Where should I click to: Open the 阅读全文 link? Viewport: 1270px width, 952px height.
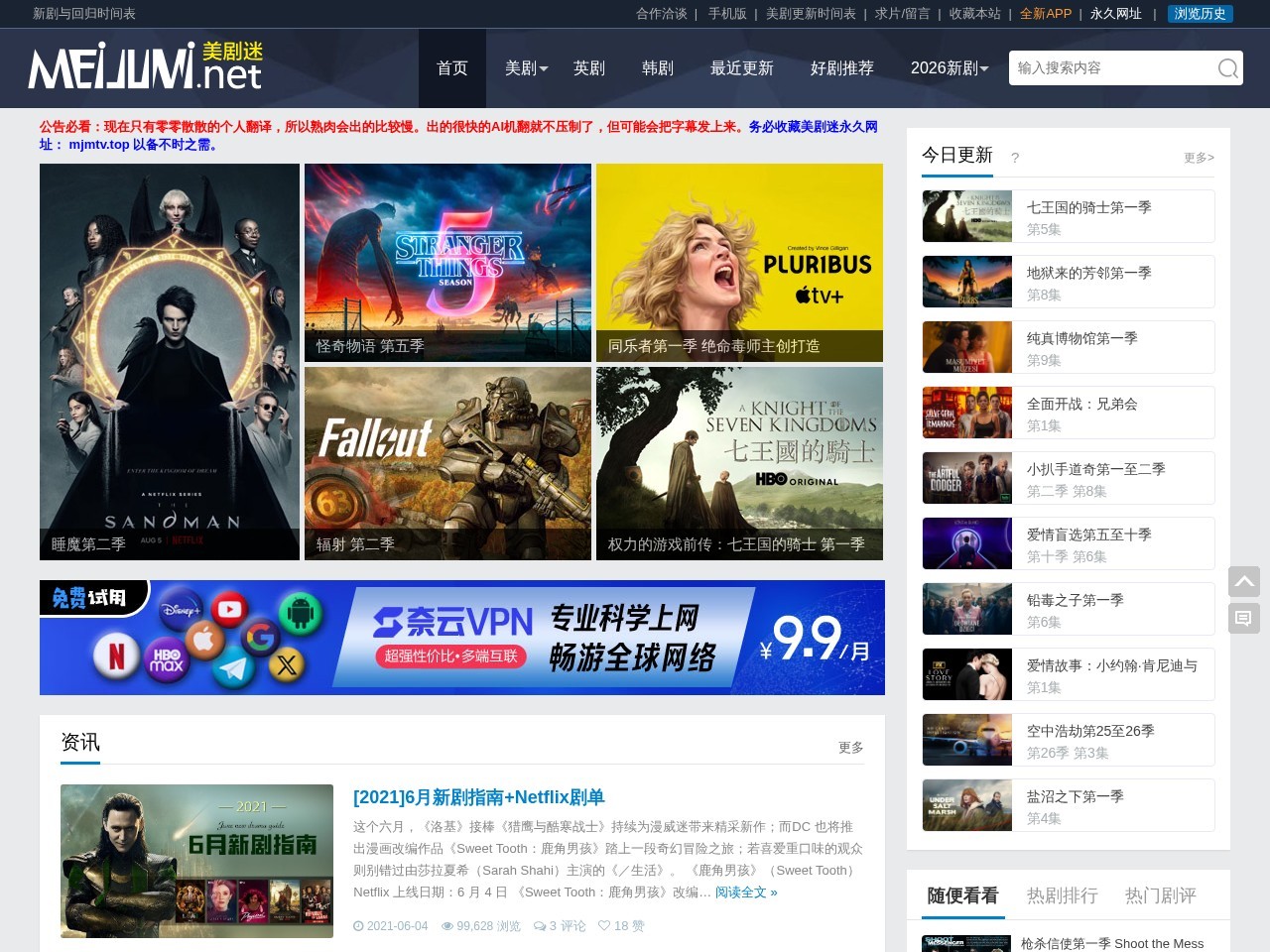point(745,892)
